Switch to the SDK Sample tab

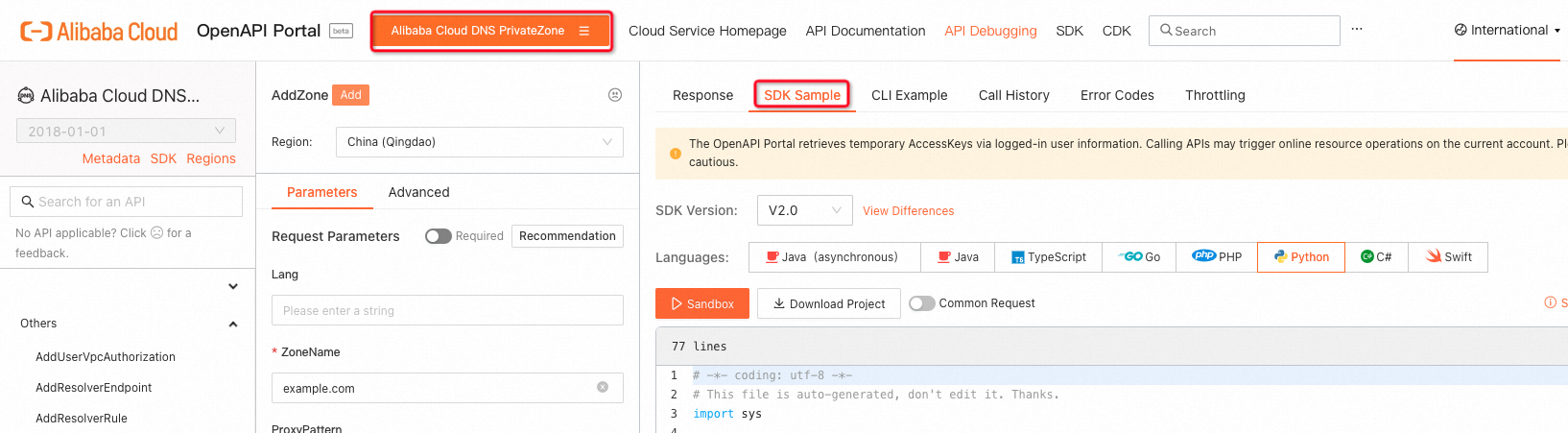[802, 95]
